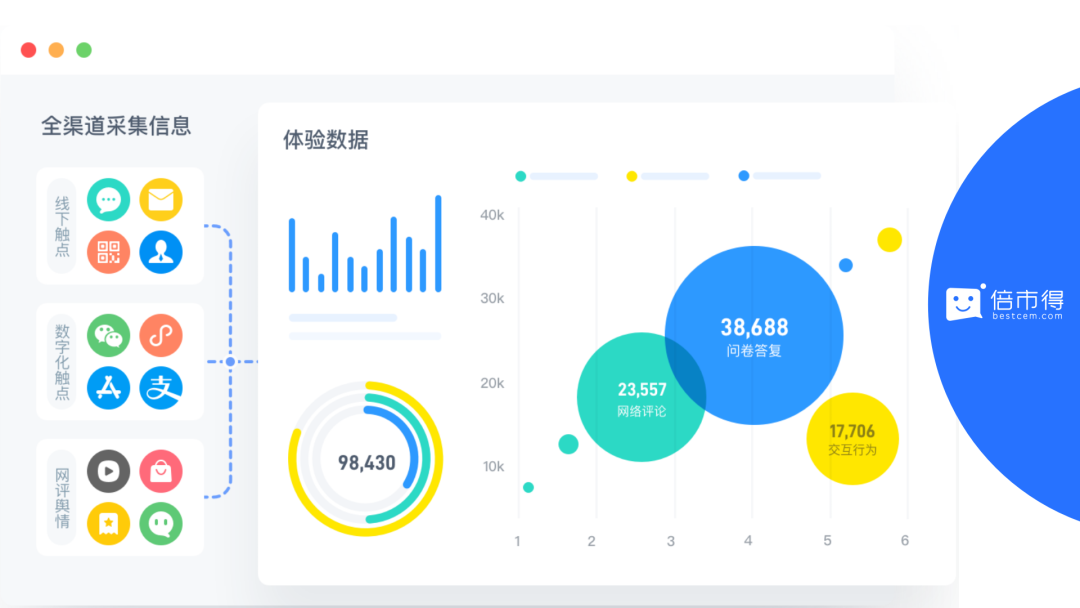The height and width of the screenshot is (608, 1080).
Task: Open the green chat bubble icon
Action: click(161, 523)
